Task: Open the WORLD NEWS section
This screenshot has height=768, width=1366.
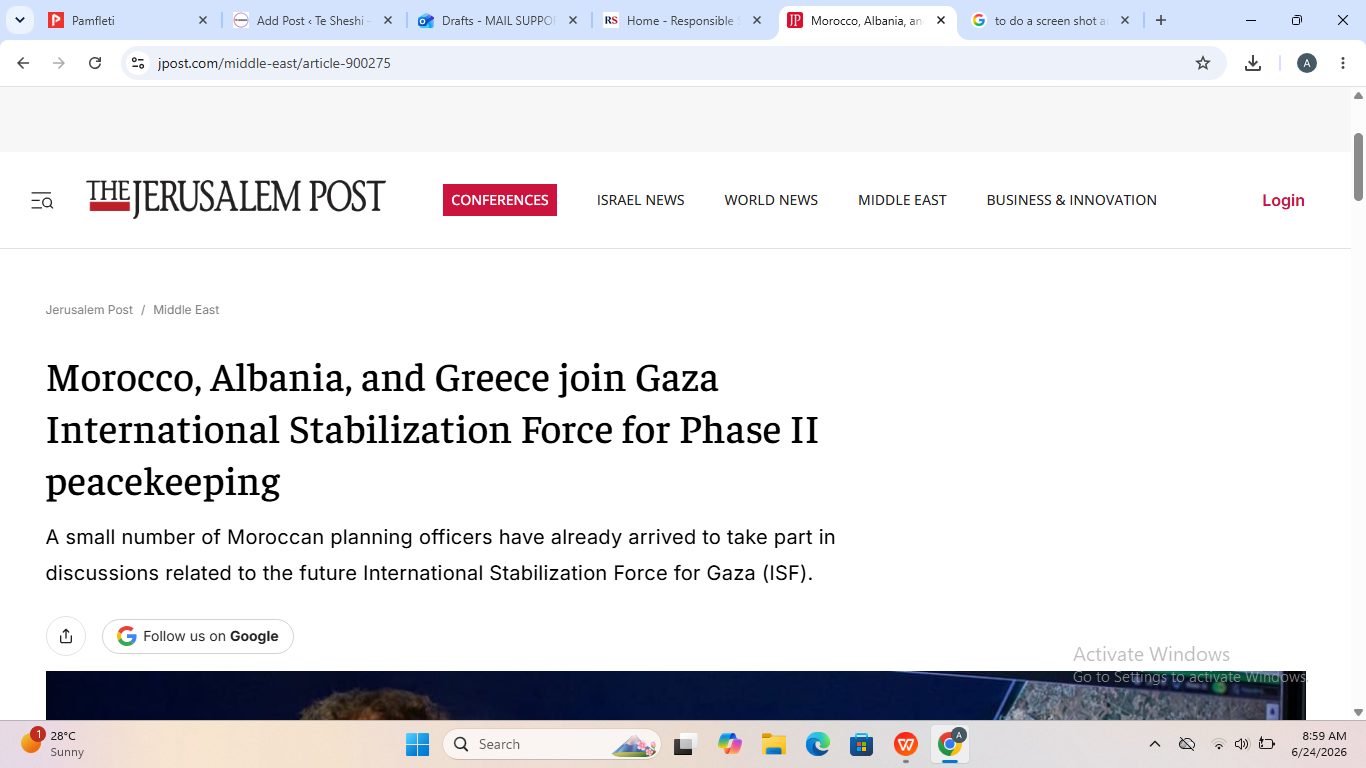Action: click(771, 200)
